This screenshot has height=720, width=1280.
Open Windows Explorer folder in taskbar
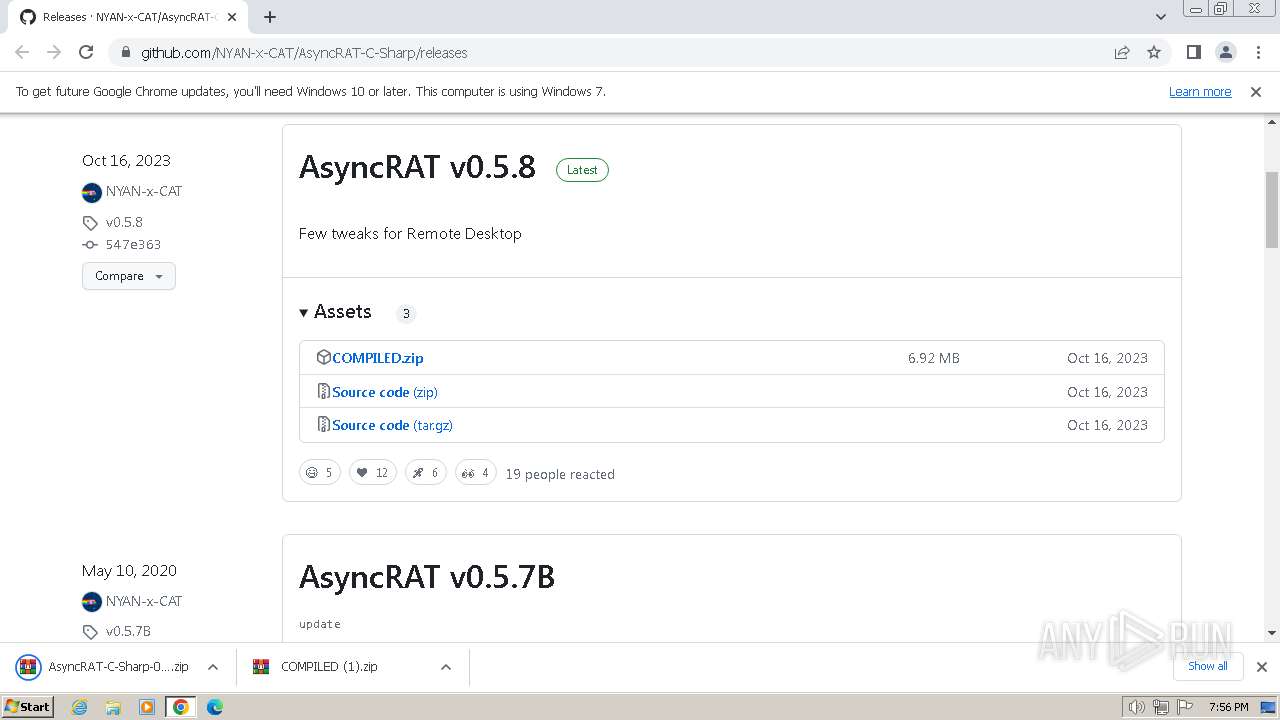113,707
